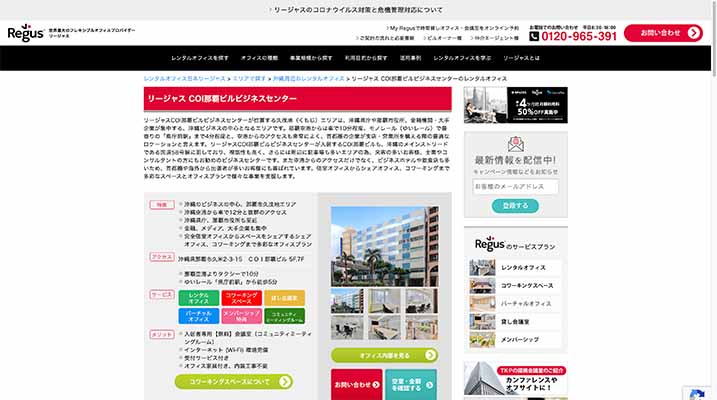Click the レンタルオフィス plan thumbnail image
The width and height of the screenshot is (717, 400).
482,267
